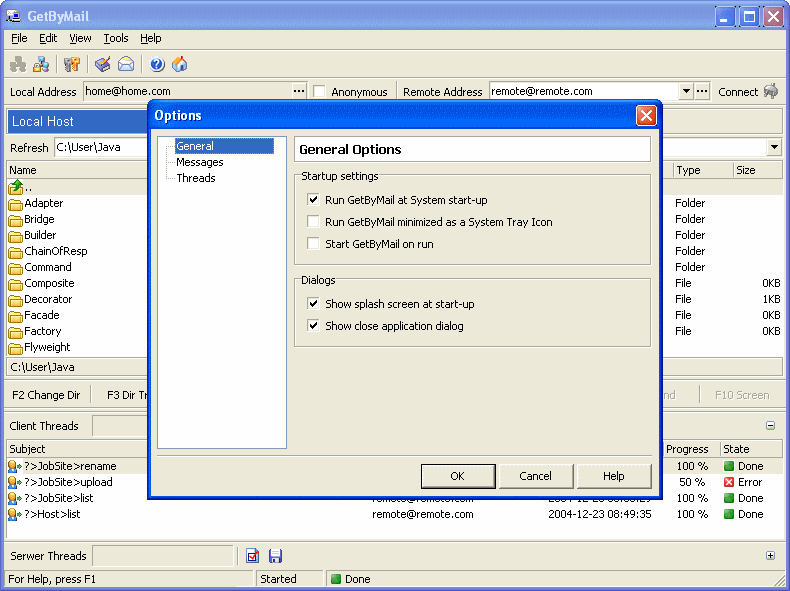Click the red Error state icon
The height and width of the screenshot is (591, 790).
pyautogui.click(x=729, y=482)
